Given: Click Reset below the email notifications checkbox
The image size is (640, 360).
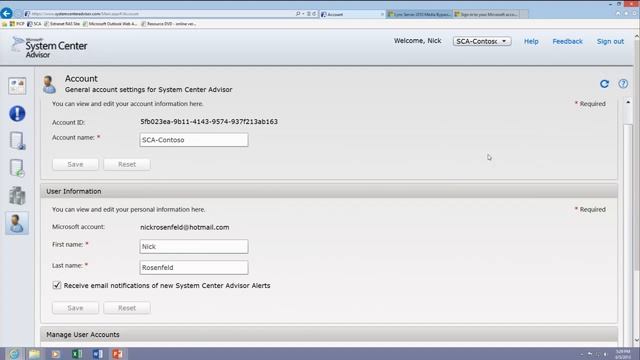Looking at the screenshot, I should [127, 308].
